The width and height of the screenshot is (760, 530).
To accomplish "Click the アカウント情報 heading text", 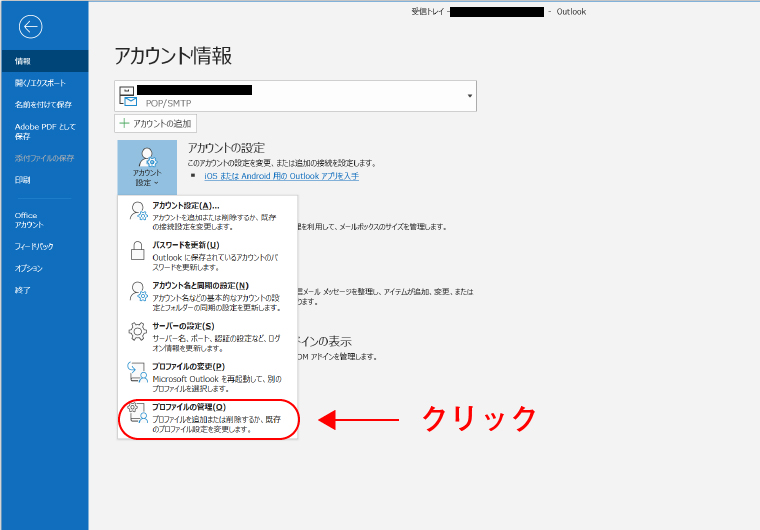I will pos(173,56).
